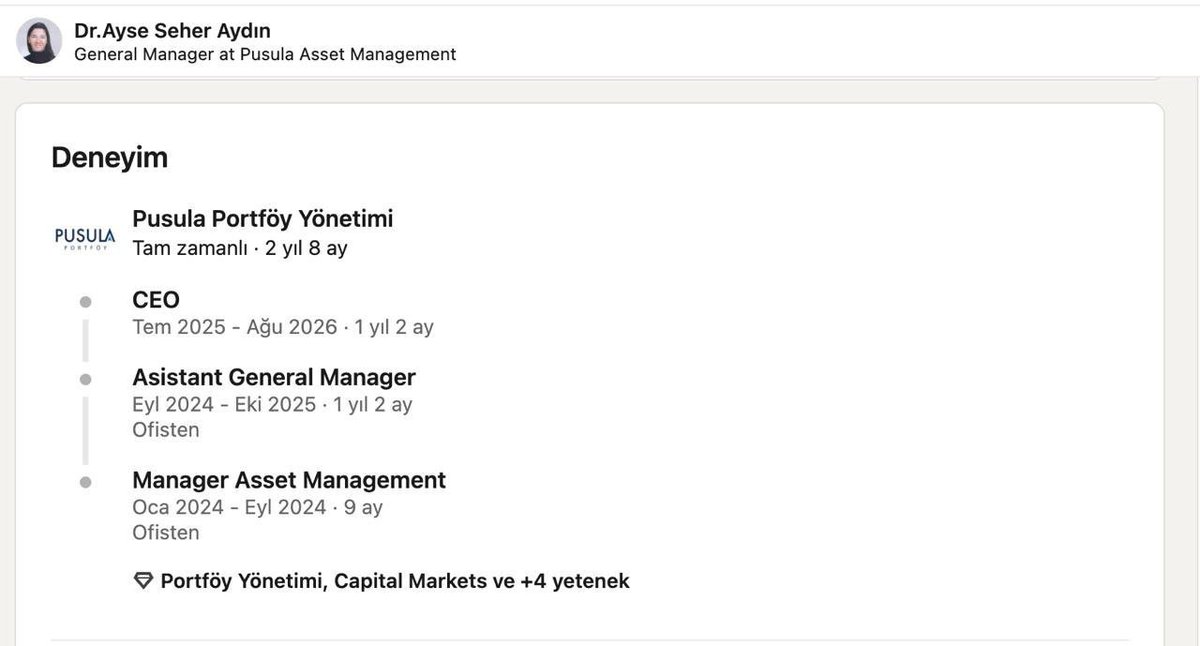The height and width of the screenshot is (646, 1200).
Task: Click the bullet beside Asistant General Manager
Action: pos(86,379)
